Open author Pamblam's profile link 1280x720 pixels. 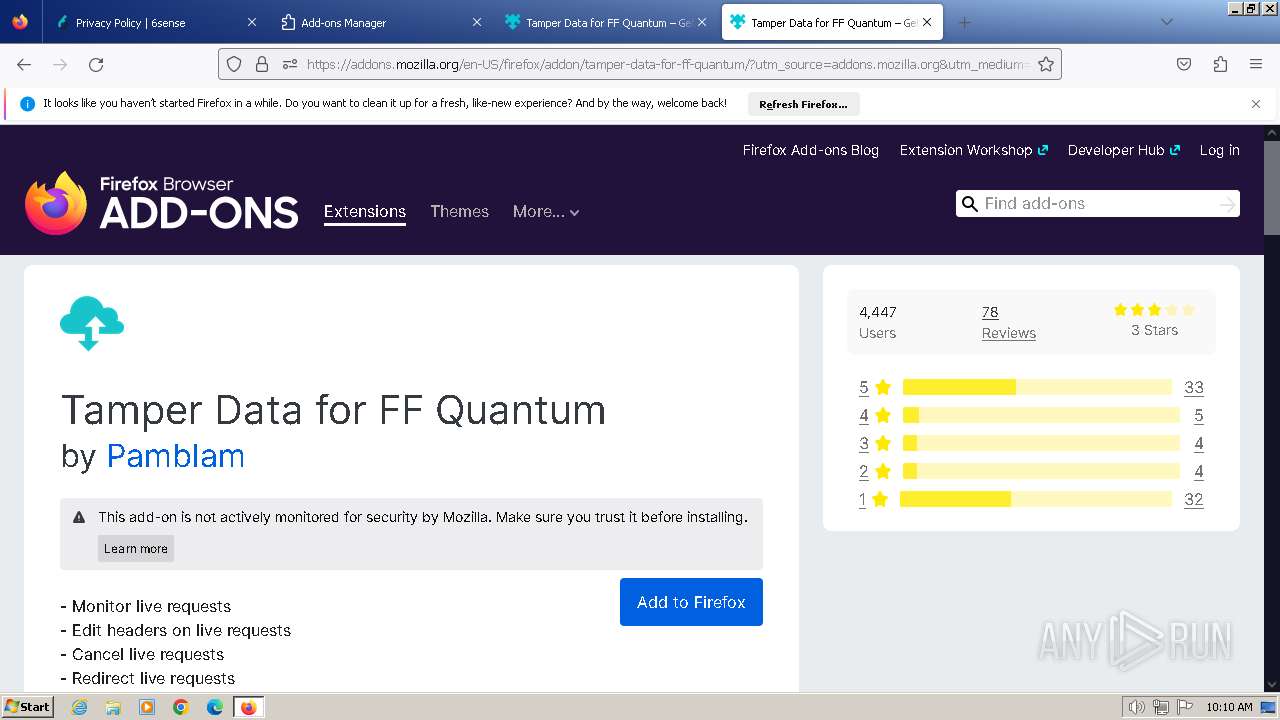175,455
